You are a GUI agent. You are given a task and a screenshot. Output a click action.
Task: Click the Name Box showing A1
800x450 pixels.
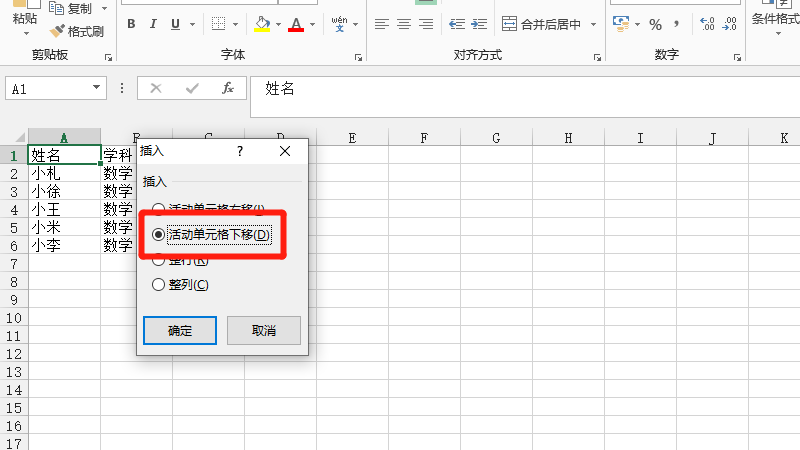coord(48,89)
